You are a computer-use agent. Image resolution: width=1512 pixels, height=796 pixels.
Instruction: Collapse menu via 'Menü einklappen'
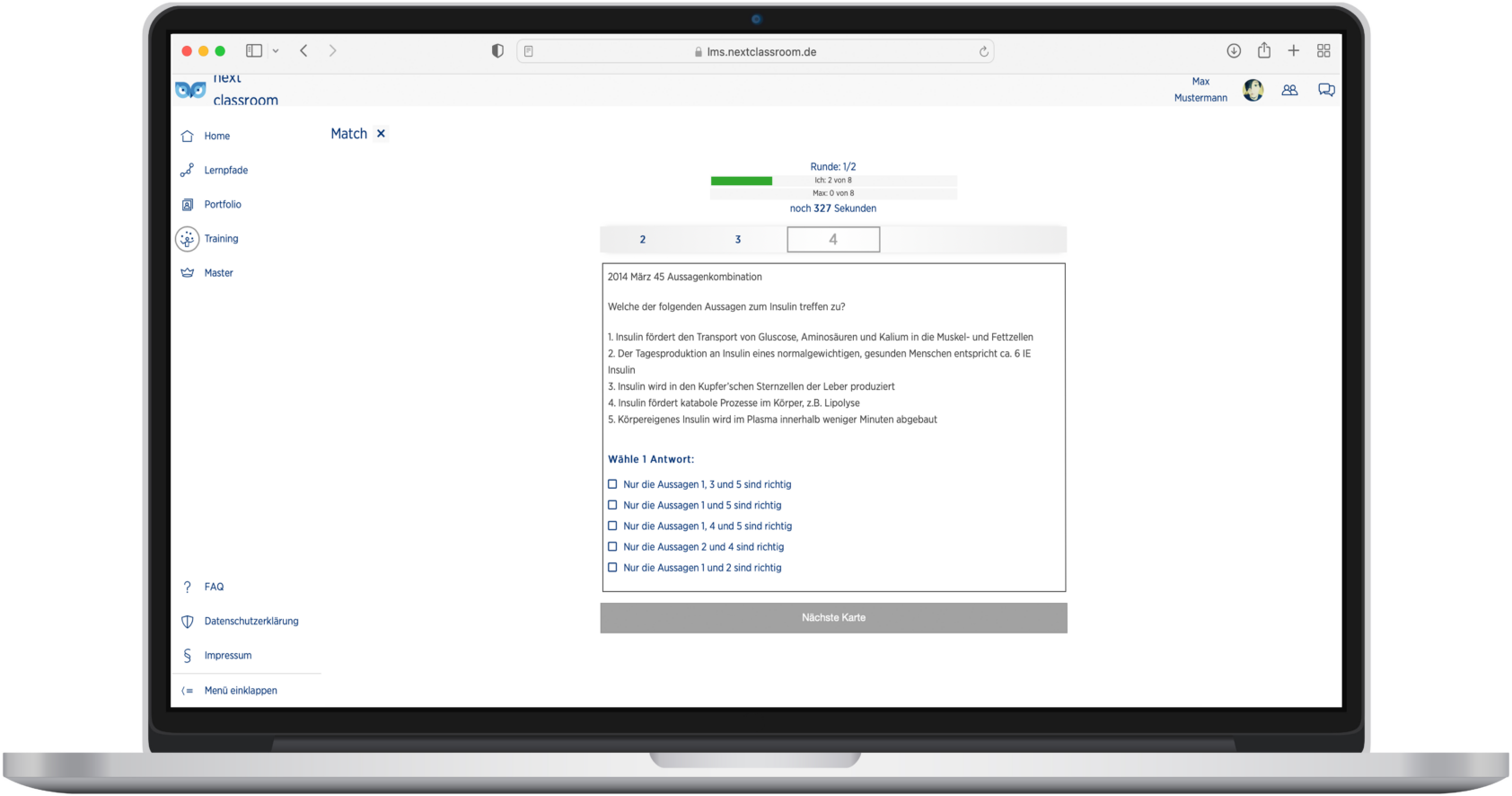pyautogui.click(x=240, y=691)
